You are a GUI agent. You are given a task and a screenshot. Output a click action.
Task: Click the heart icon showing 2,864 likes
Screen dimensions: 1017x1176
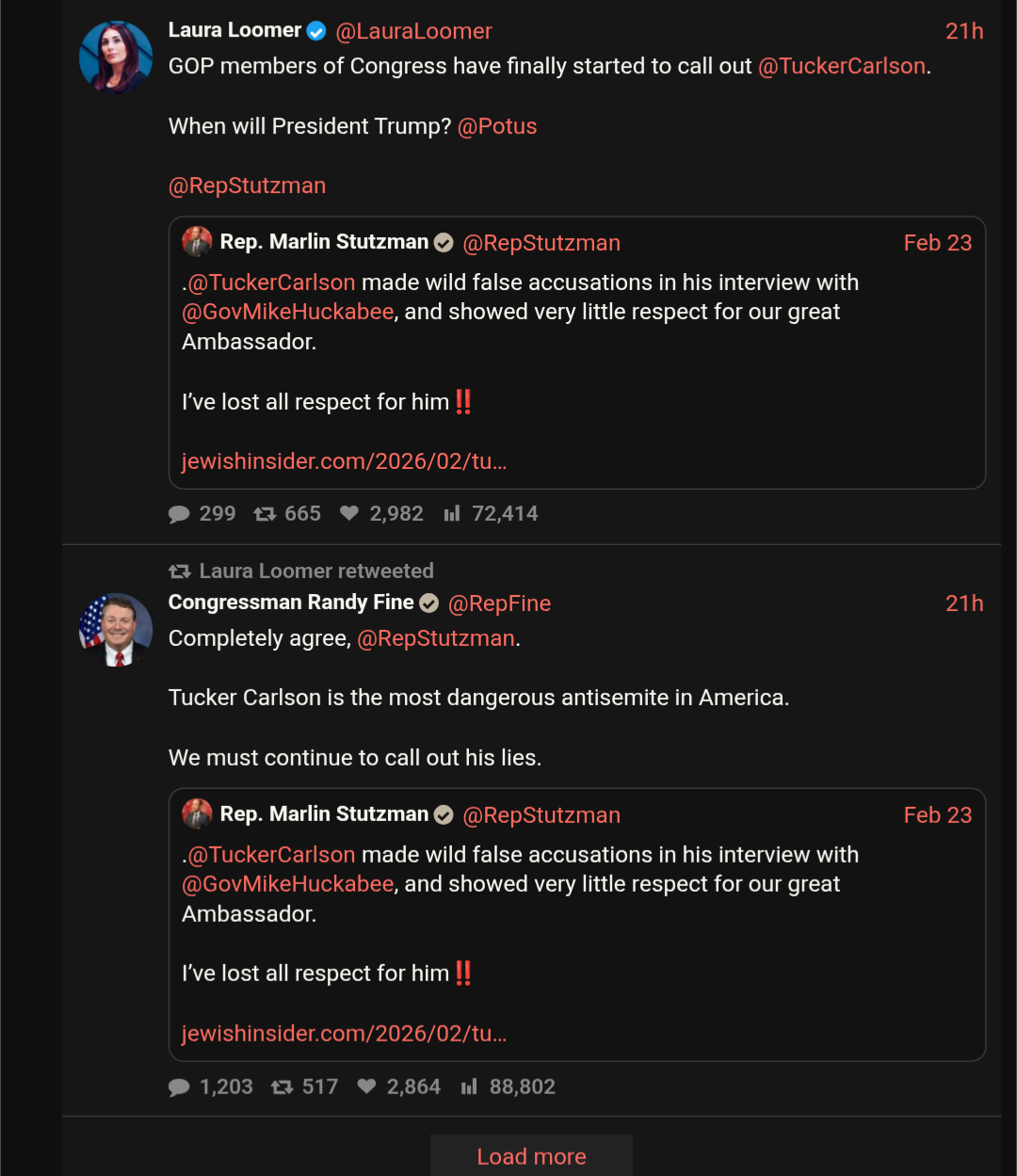point(367,1087)
